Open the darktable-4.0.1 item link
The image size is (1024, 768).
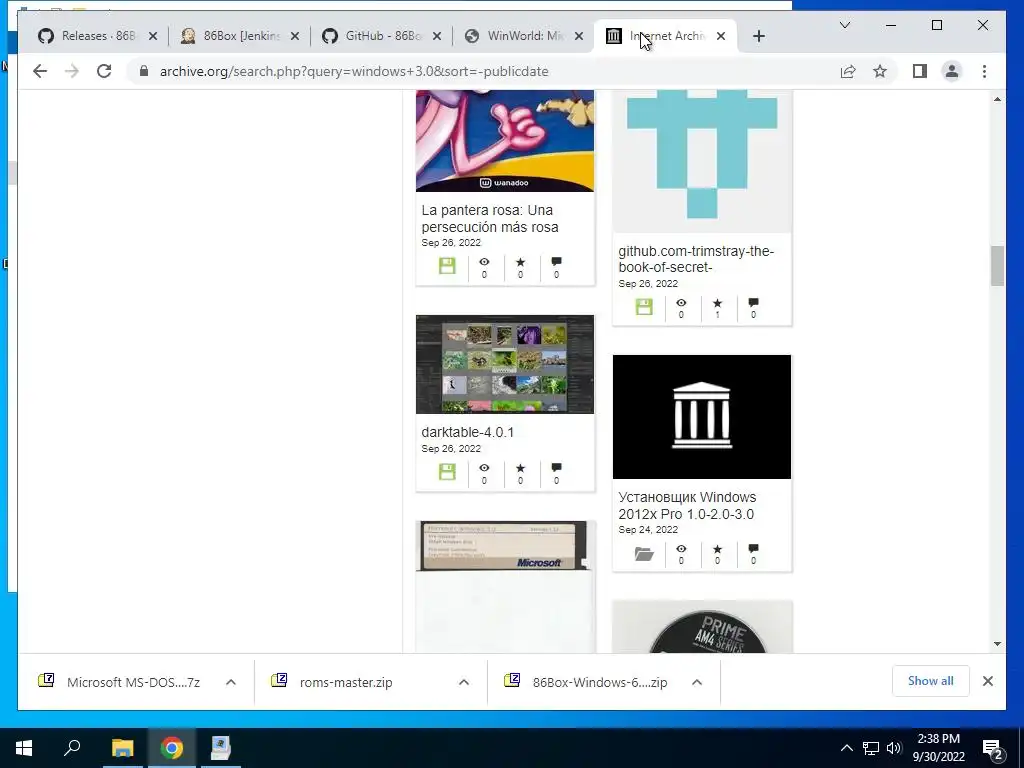coord(468,432)
